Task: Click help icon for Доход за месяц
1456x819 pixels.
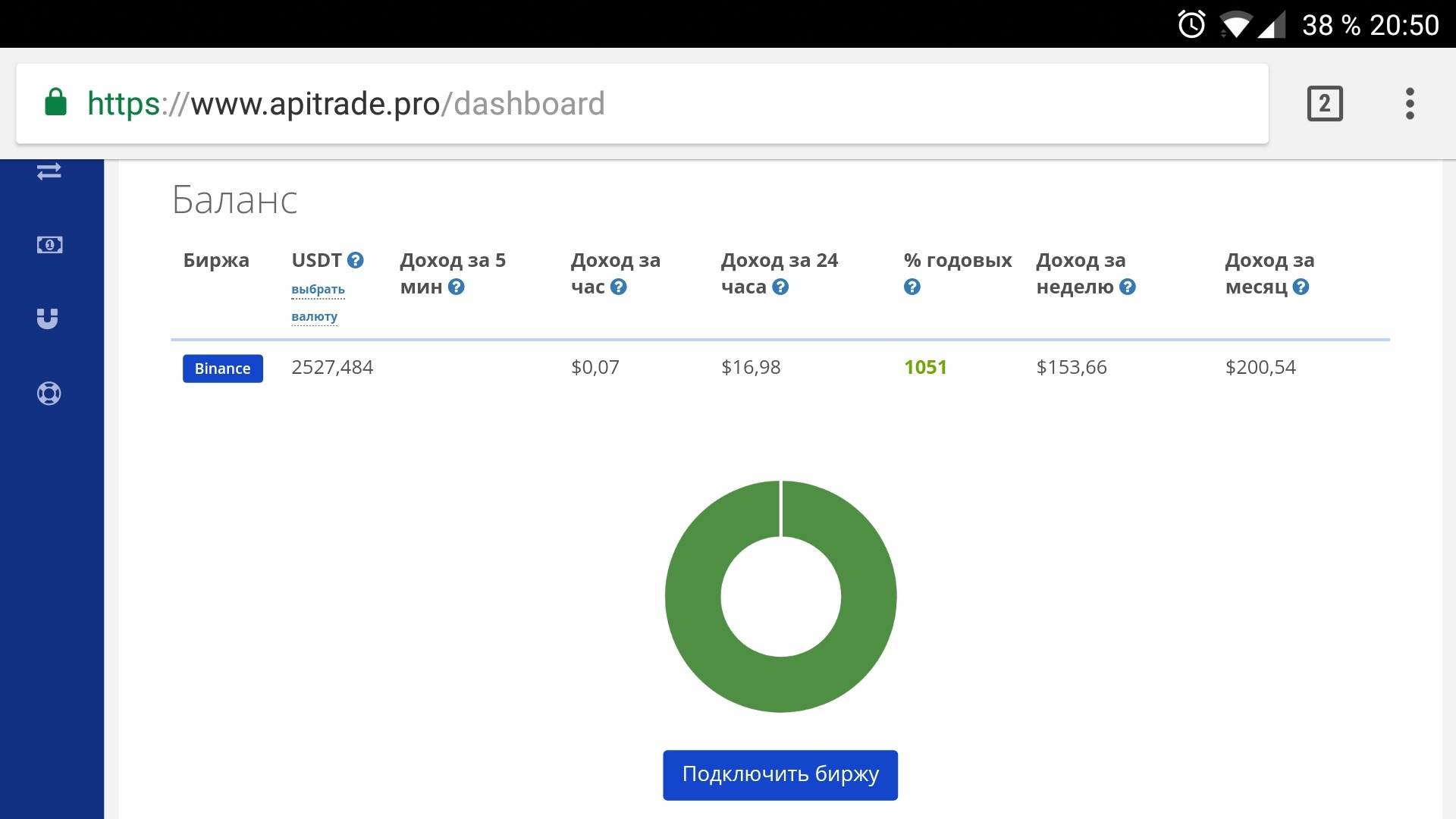Action: 1301,287
